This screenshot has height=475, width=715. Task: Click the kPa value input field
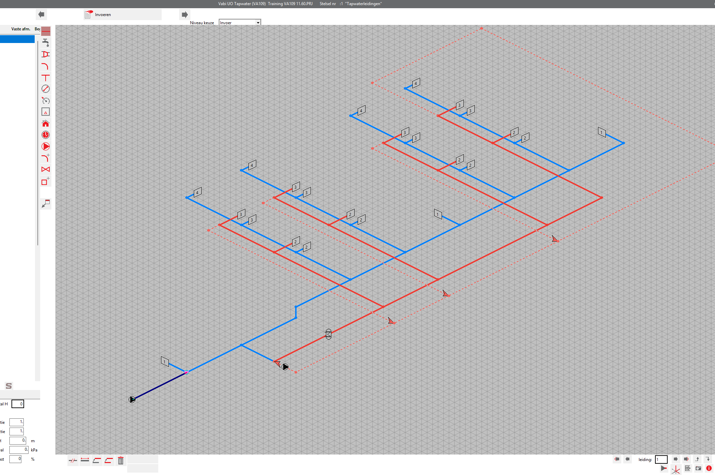coord(18,450)
